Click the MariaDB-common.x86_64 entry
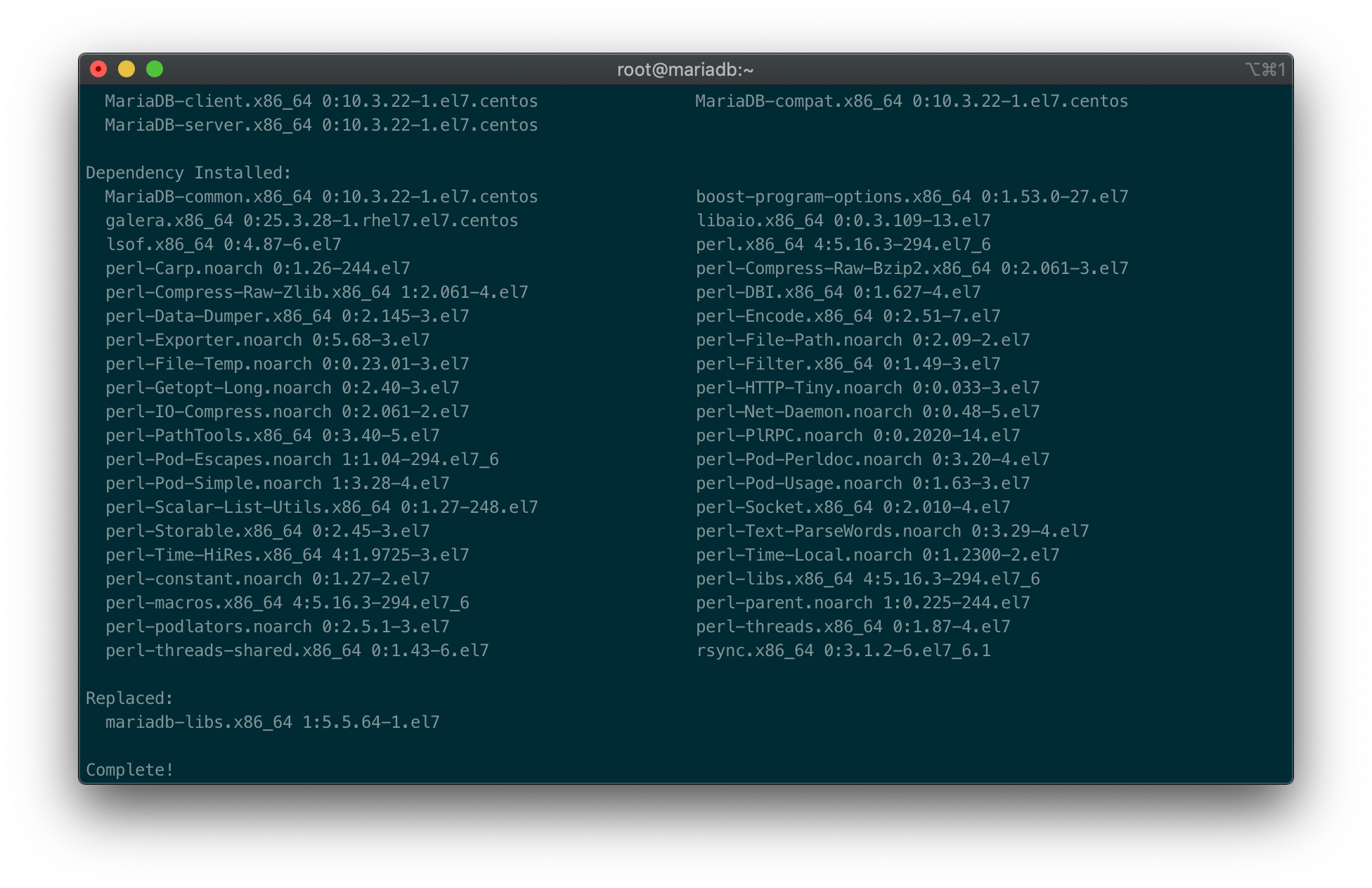This screenshot has height=888, width=1372. [x=321, y=197]
